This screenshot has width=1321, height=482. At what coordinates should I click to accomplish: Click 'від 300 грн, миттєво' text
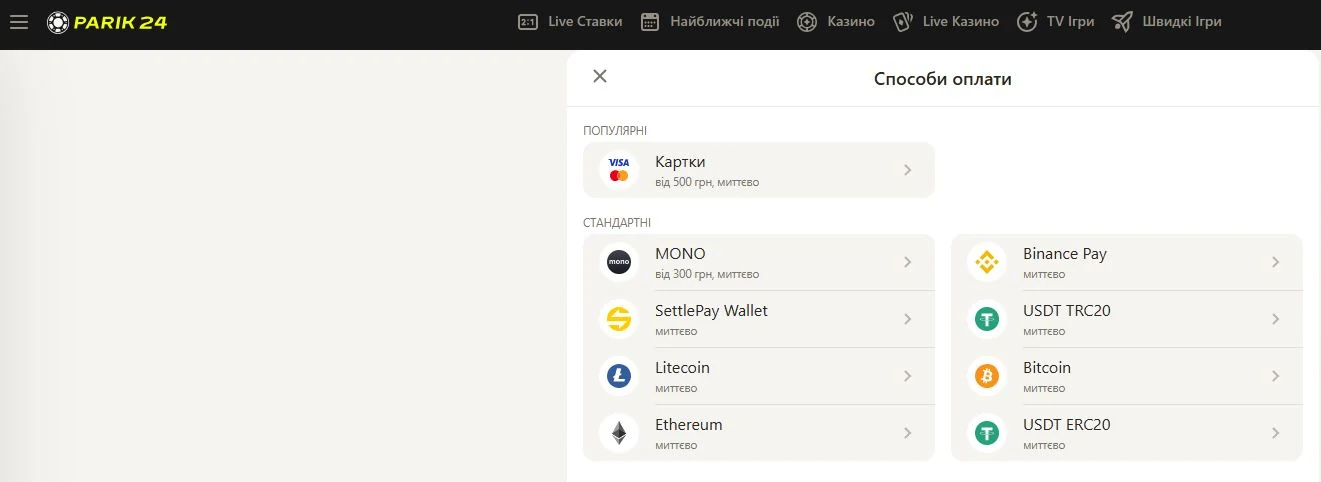coord(707,275)
